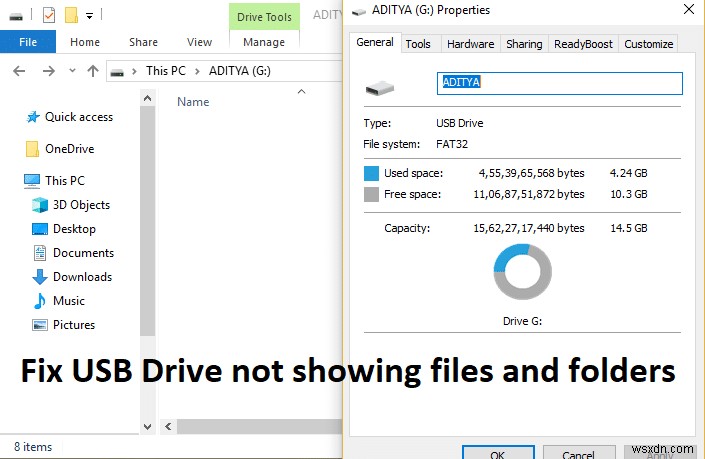Open the Manage ribbon tab
This screenshot has width=705, height=459.
pyautogui.click(x=264, y=42)
